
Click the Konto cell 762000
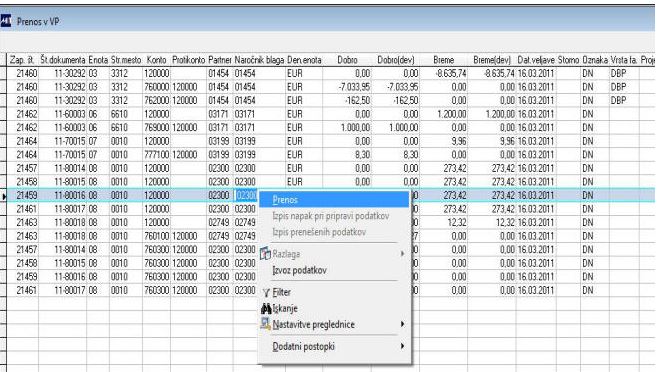[x=156, y=101]
